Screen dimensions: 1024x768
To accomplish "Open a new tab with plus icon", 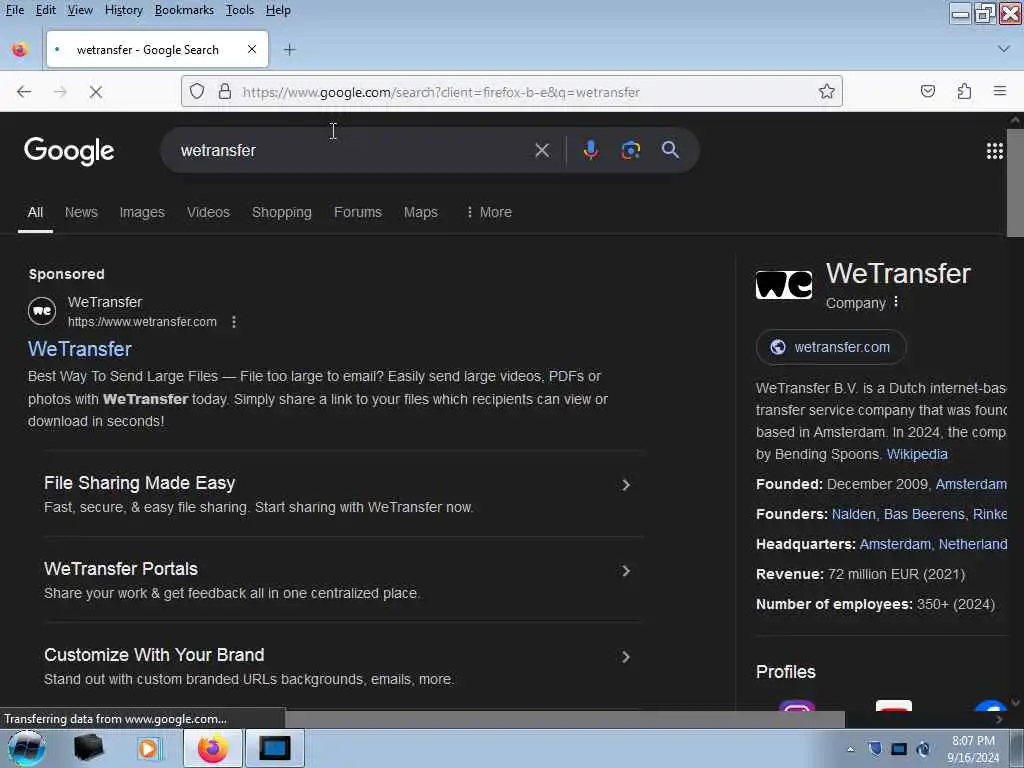I will coord(289,50).
